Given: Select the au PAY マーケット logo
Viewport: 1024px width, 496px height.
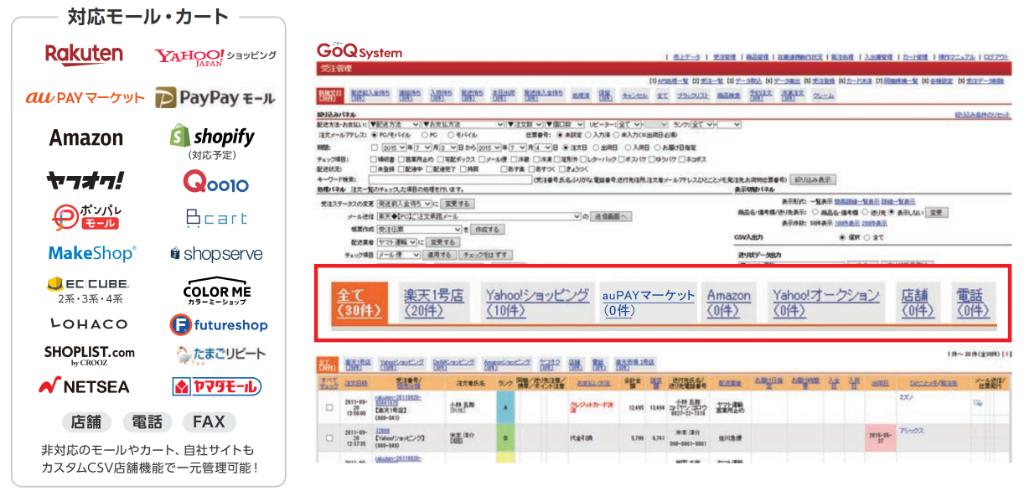Looking at the screenshot, I should [85, 98].
